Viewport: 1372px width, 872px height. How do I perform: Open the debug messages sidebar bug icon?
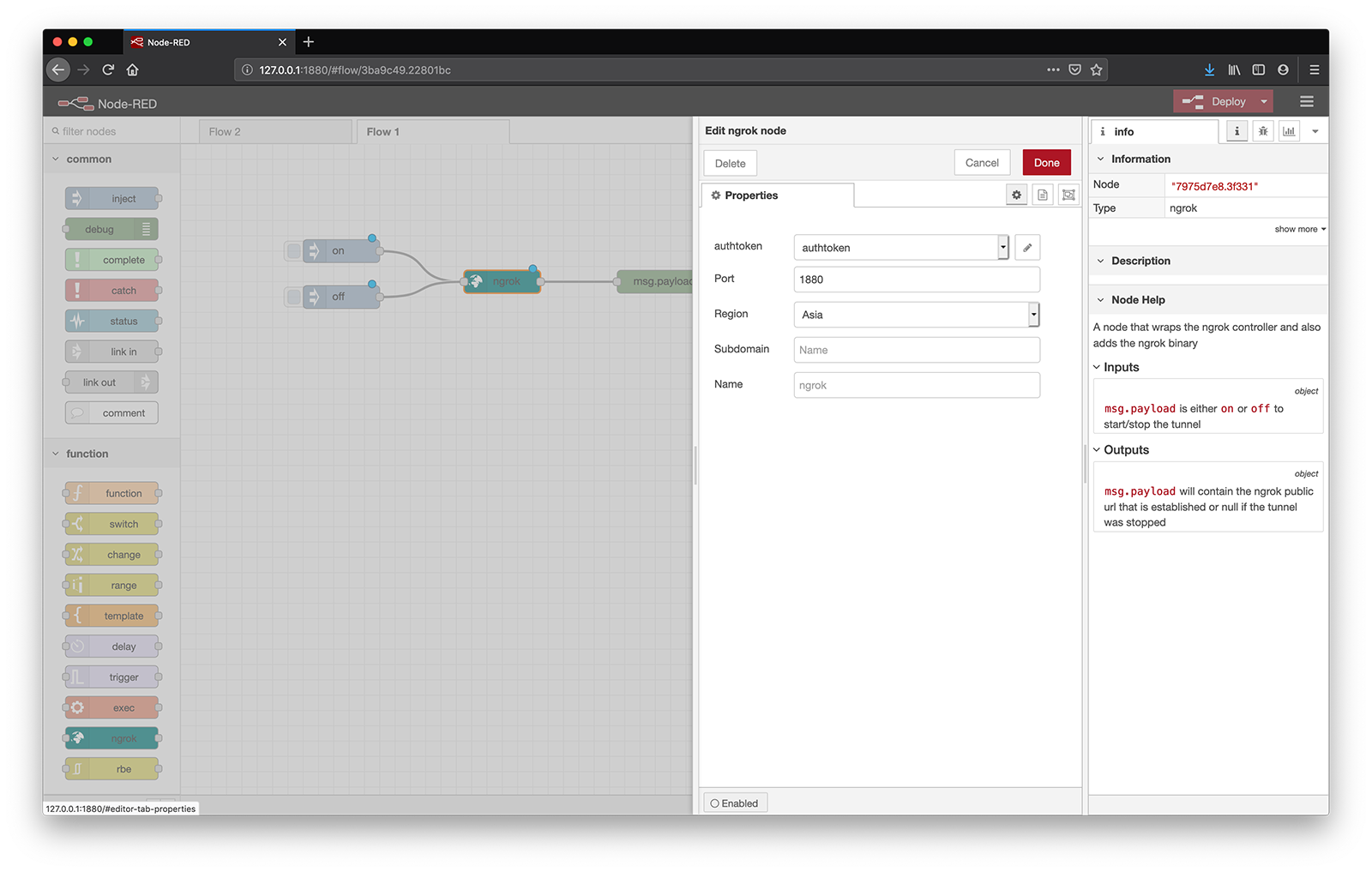pyautogui.click(x=1263, y=131)
